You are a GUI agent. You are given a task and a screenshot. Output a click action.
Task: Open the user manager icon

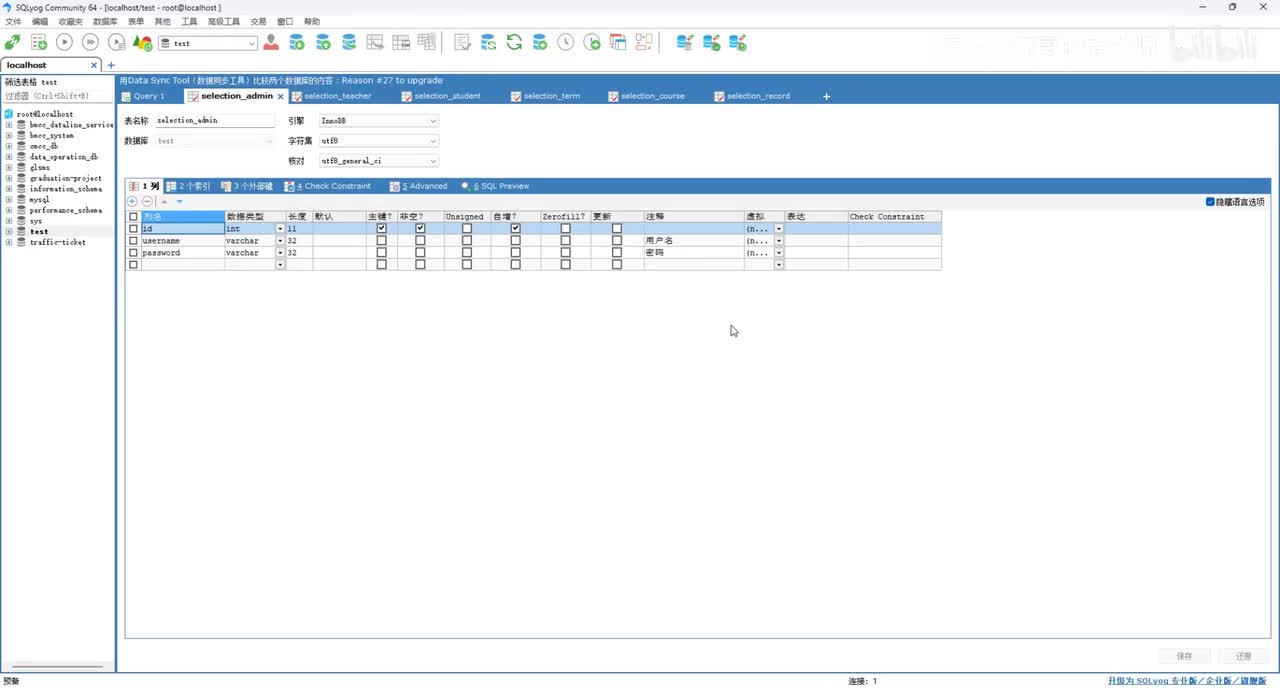click(x=271, y=43)
